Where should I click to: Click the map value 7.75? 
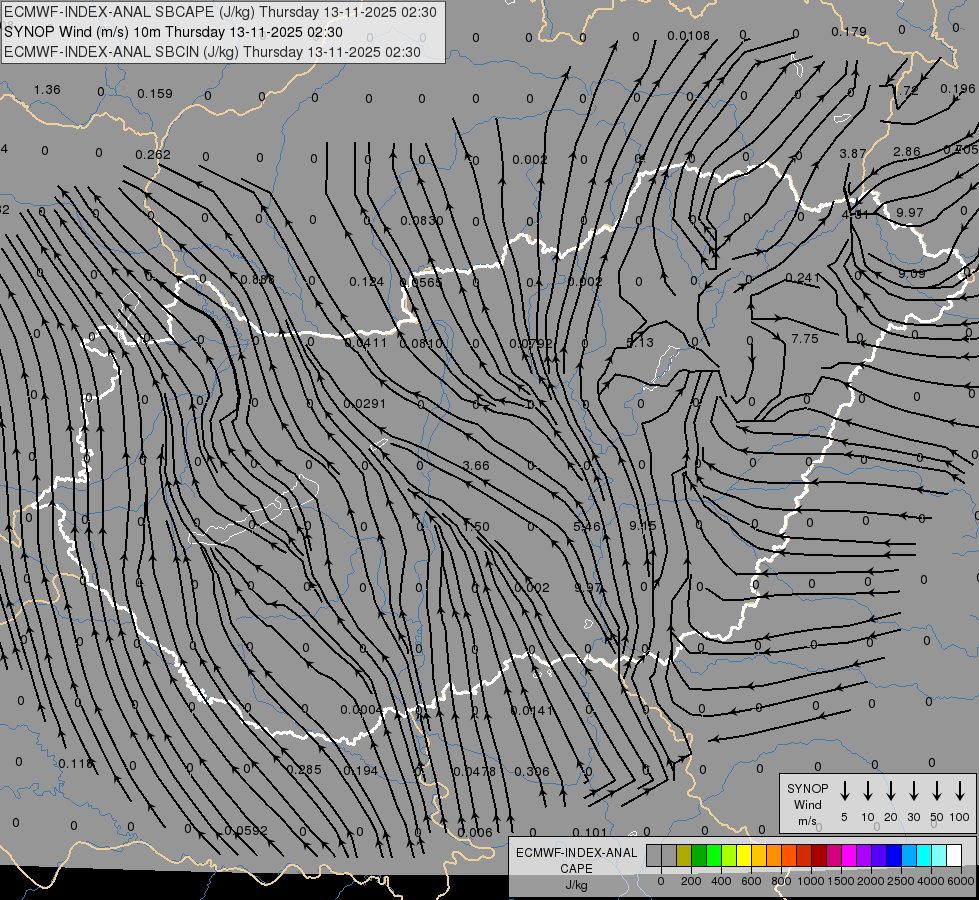coord(805,339)
